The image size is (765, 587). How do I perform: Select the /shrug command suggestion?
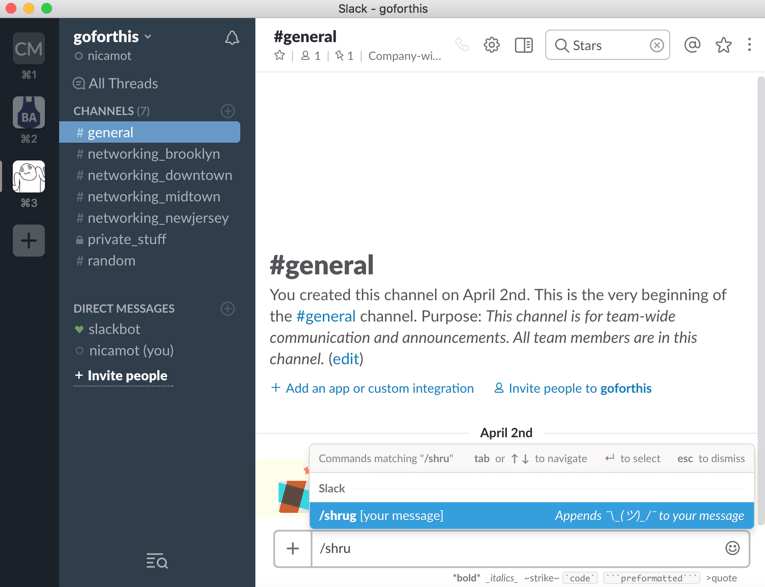pyautogui.click(x=532, y=515)
